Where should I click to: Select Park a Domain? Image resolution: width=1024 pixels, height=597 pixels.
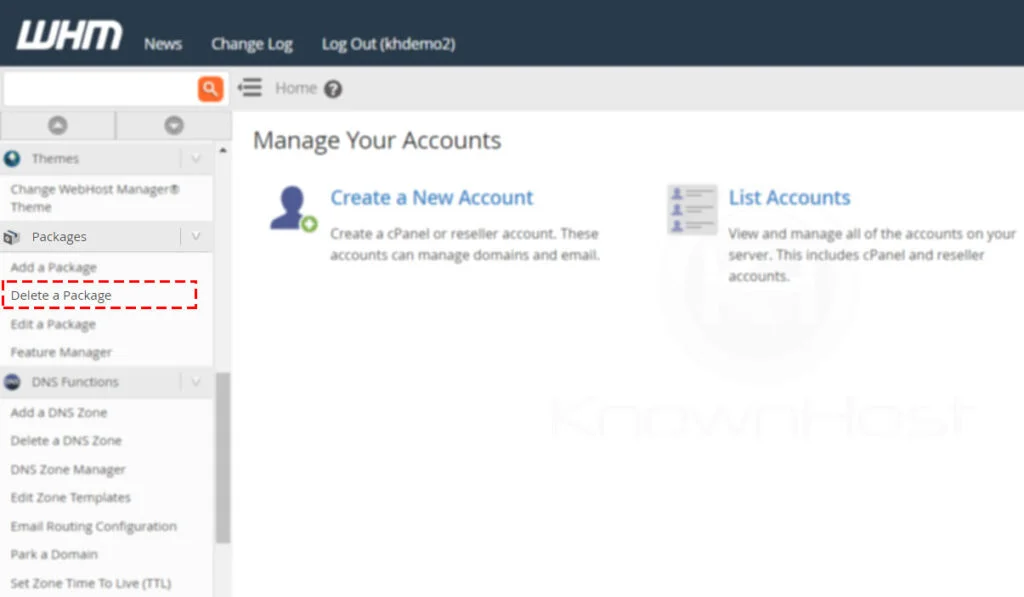[x=54, y=555]
